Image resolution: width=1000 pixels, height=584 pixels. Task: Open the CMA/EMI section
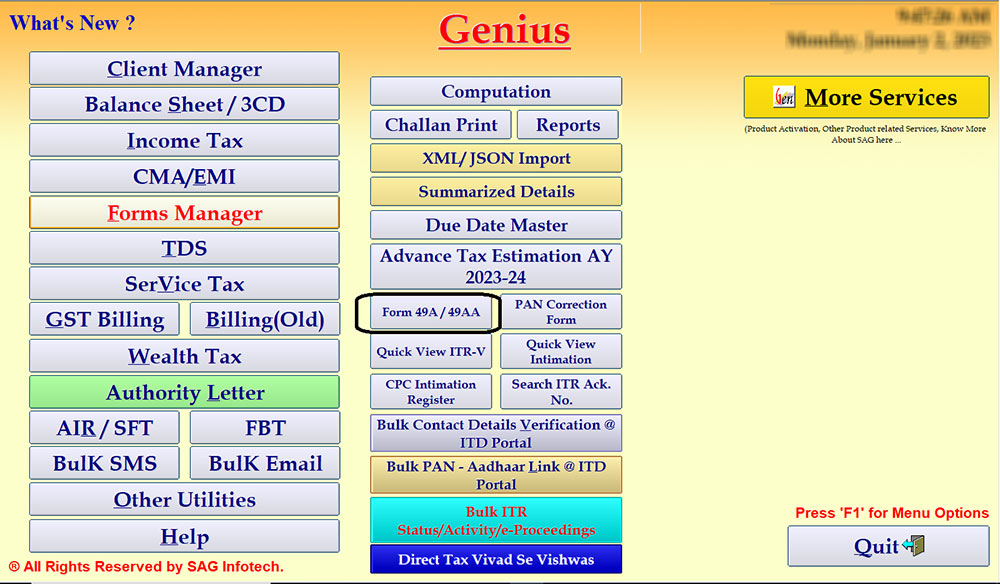(184, 176)
